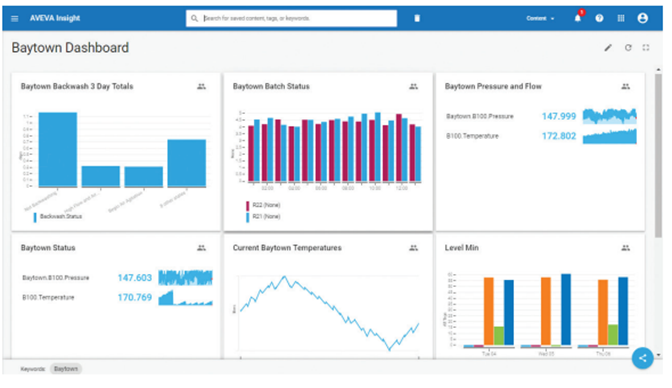This screenshot has width=672, height=388.
Task: Refresh the Baytown Dashboard
Action: 628,48
